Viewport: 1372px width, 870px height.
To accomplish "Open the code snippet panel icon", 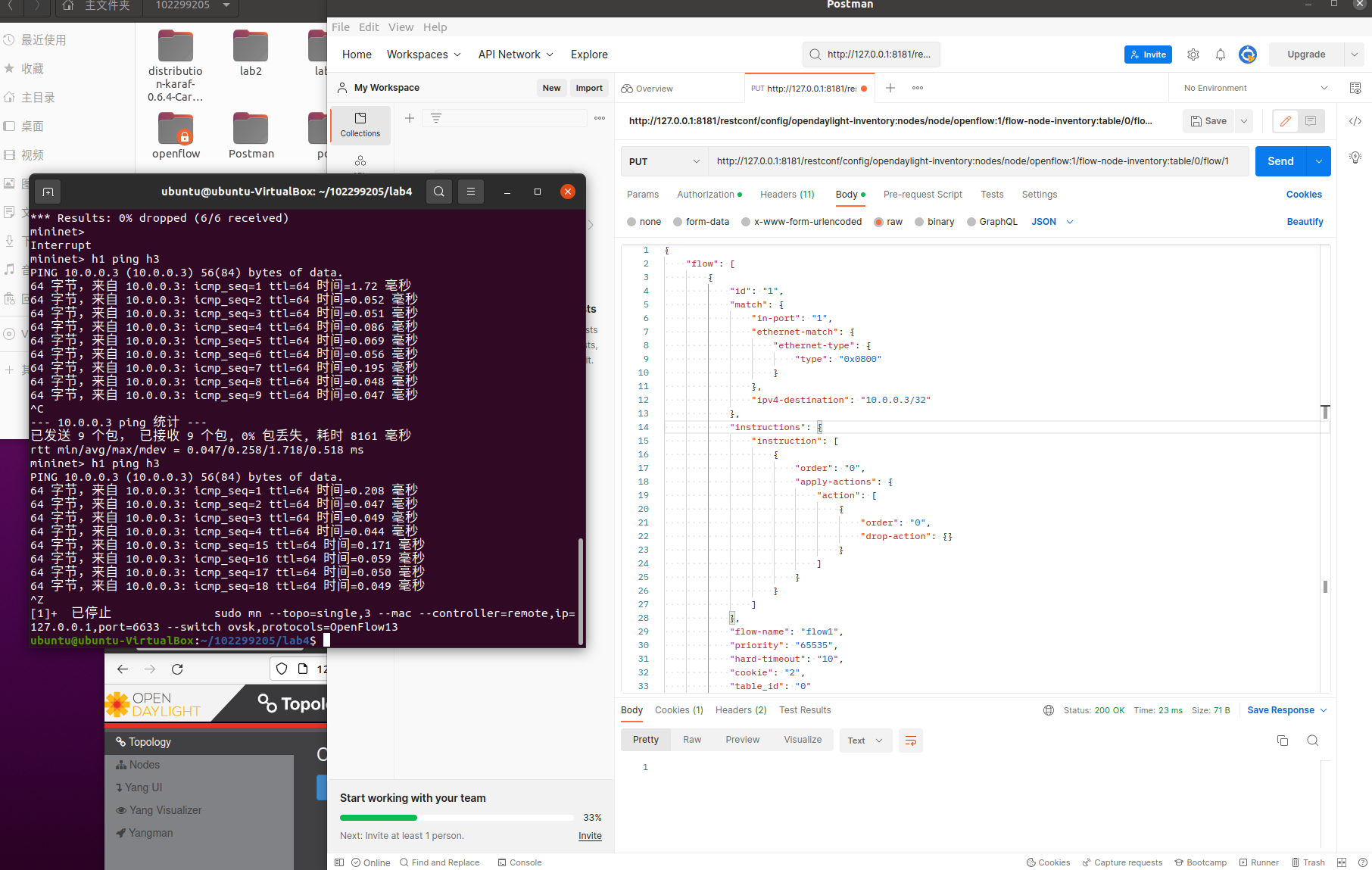I will [x=1355, y=121].
